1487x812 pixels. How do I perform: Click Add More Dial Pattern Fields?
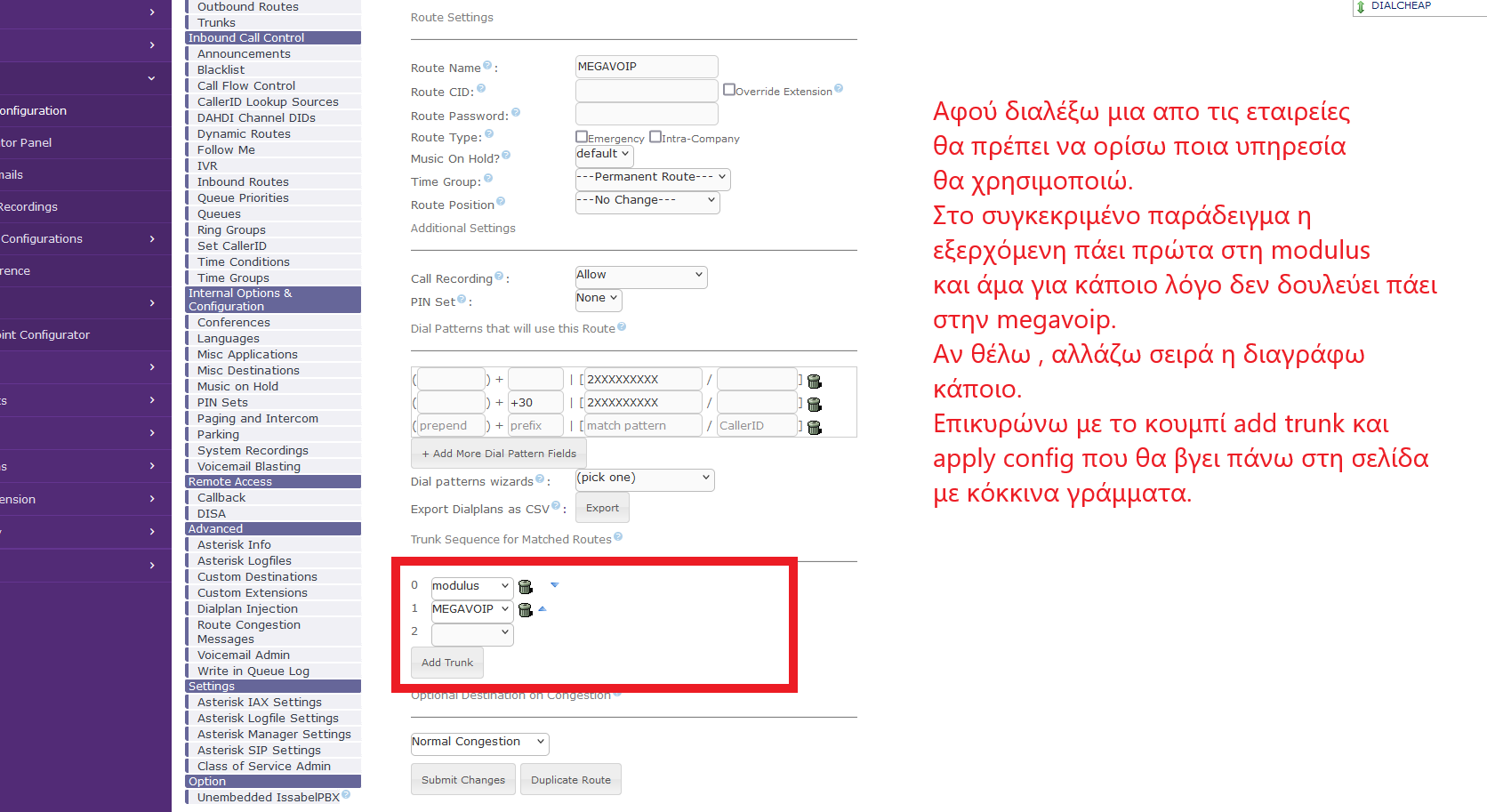[x=498, y=454]
